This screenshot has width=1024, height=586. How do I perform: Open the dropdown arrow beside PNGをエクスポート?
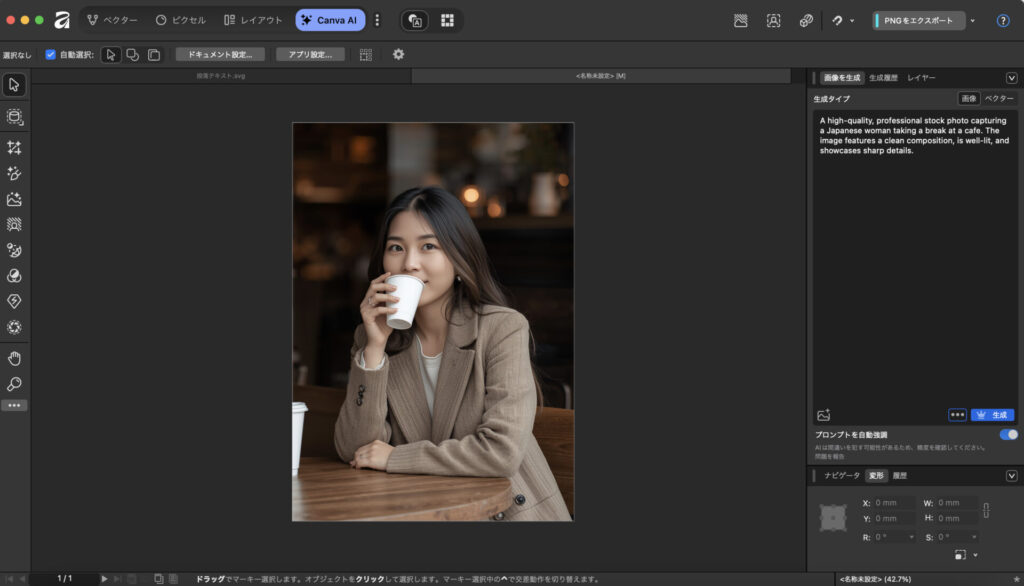click(x=973, y=20)
